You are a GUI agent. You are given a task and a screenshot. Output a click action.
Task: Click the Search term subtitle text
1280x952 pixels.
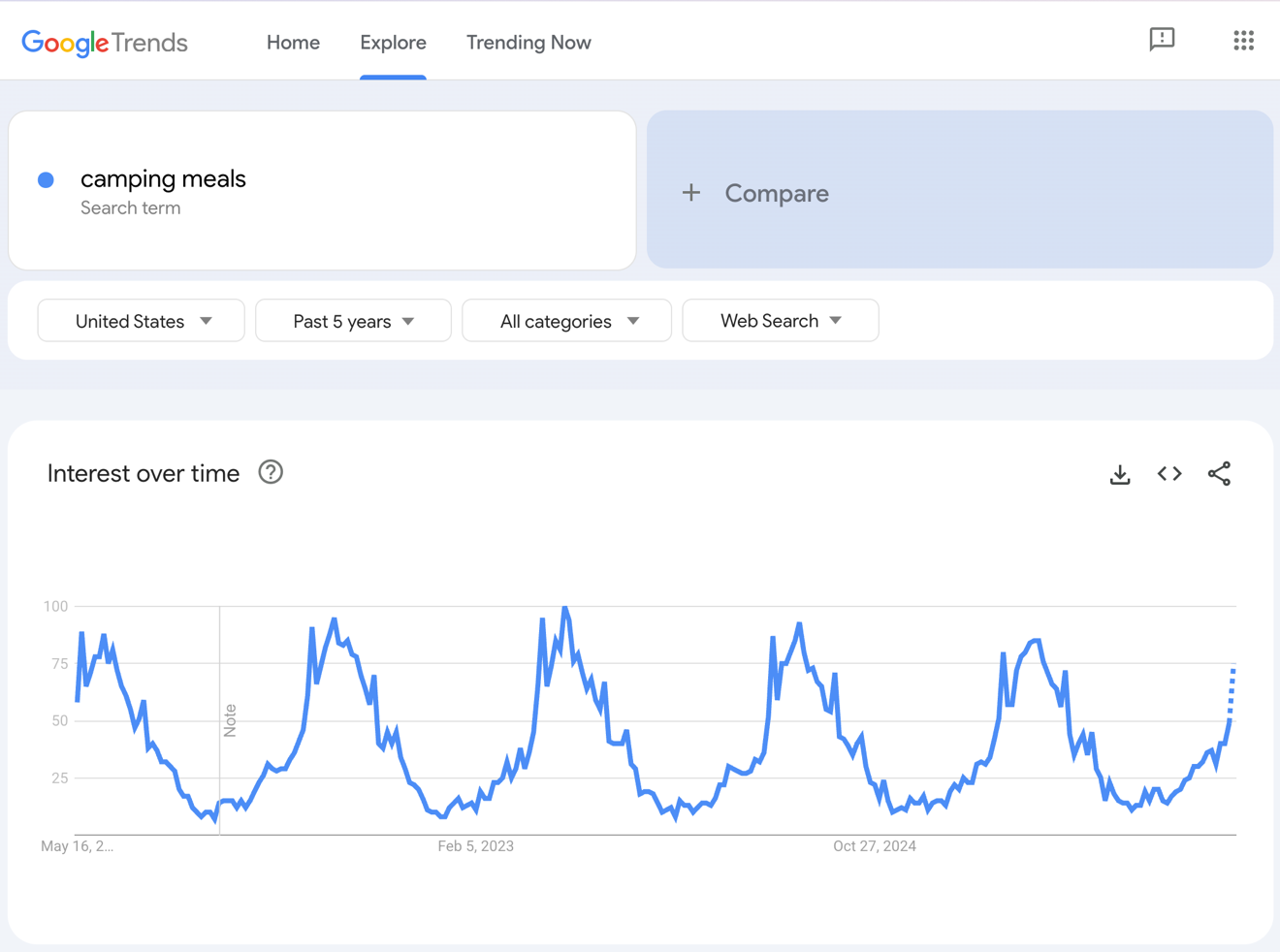(130, 207)
